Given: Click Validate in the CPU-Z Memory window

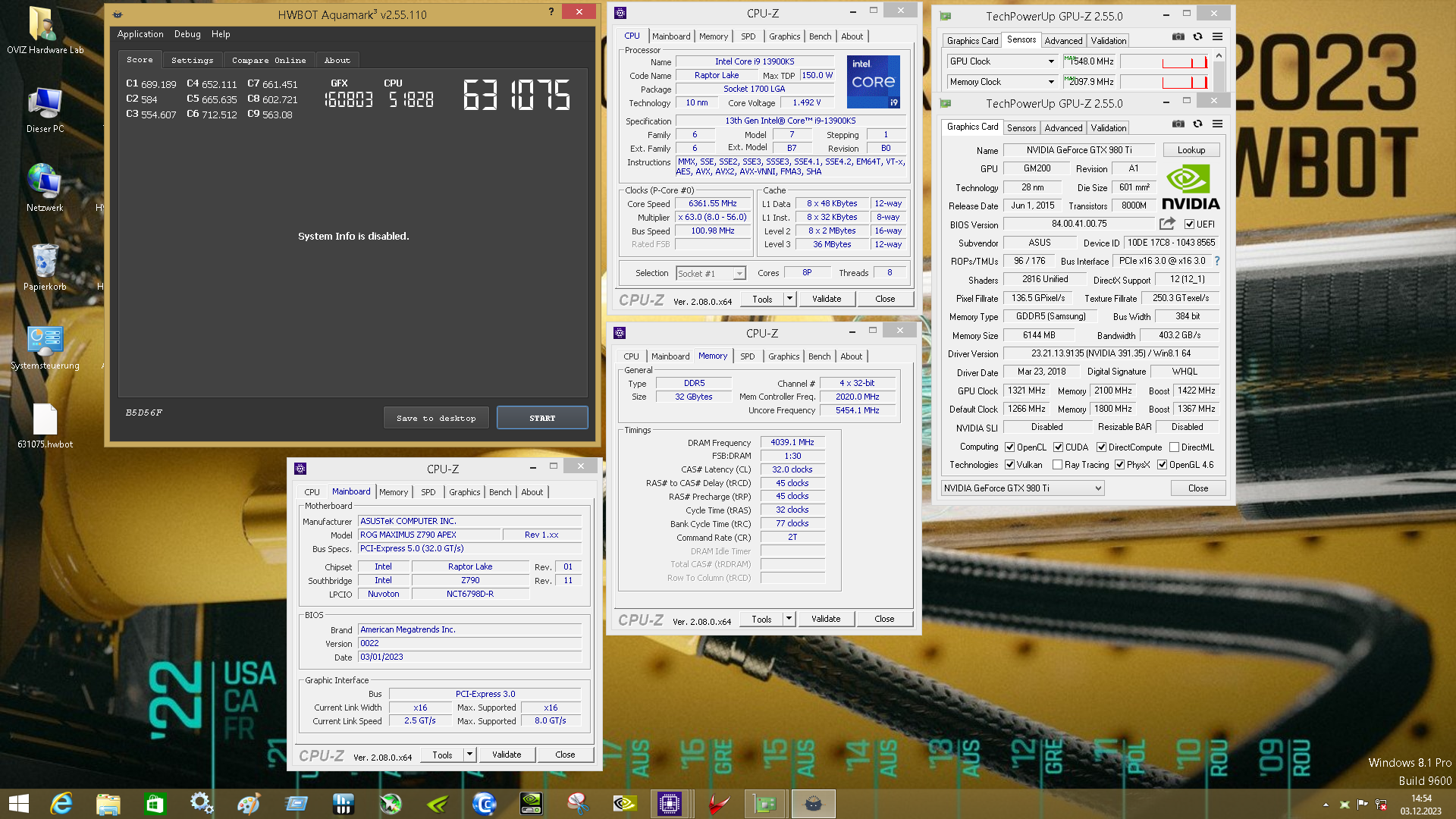Looking at the screenshot, I should click(x=826, y=619).
